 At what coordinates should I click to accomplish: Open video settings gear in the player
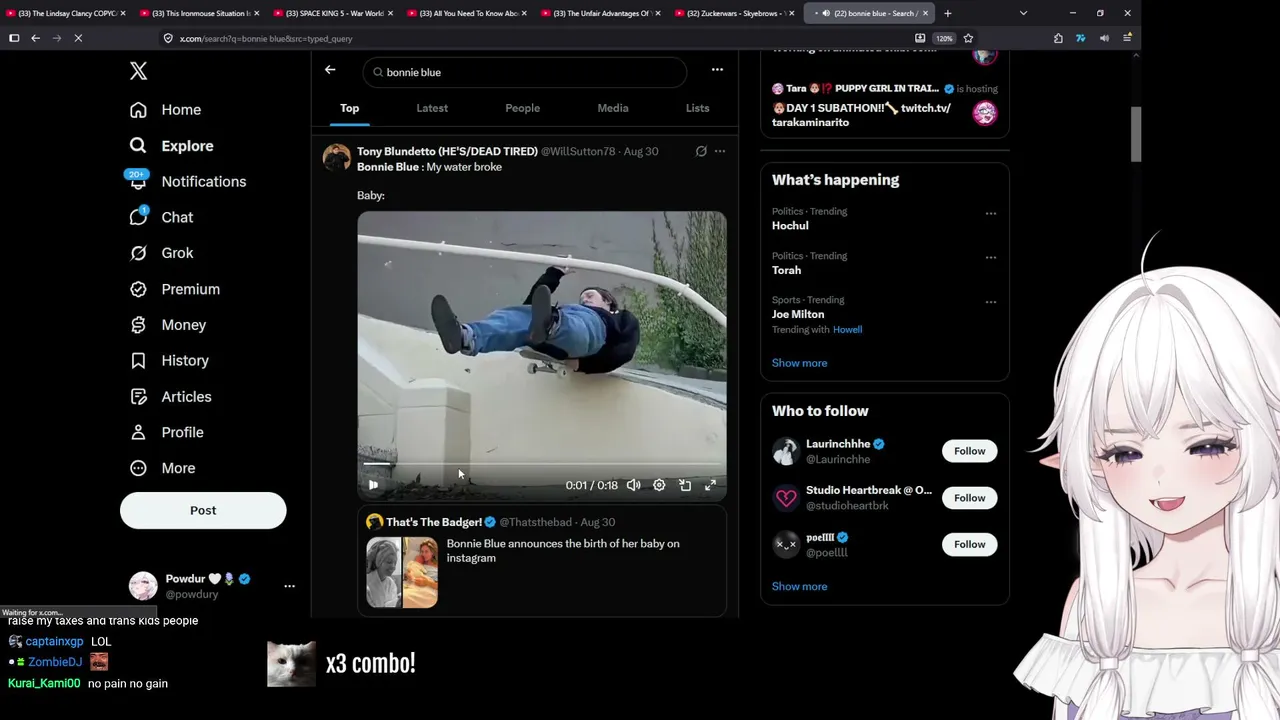coord(659,485)
